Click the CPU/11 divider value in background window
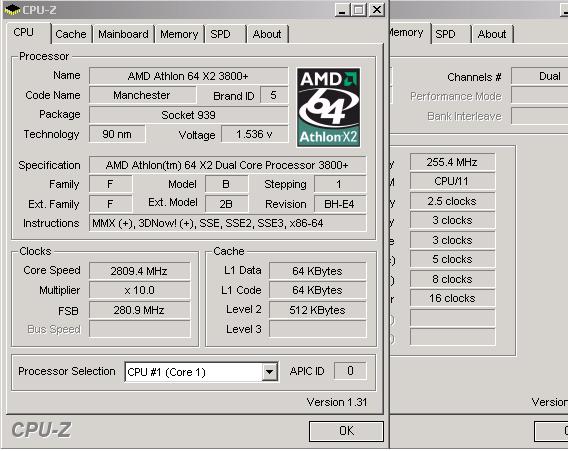The height and width of the screenshot is (451, 568). tap(452, 181)
